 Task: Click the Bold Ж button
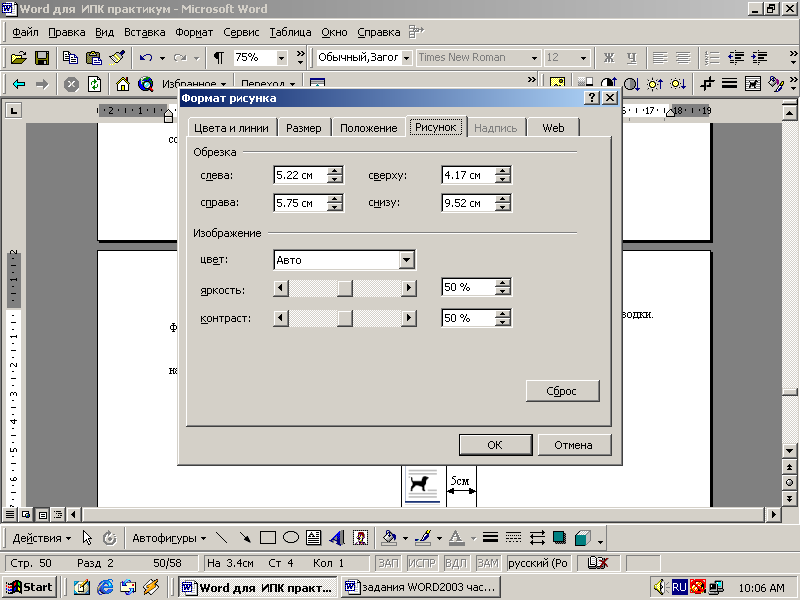click(609, 58)
